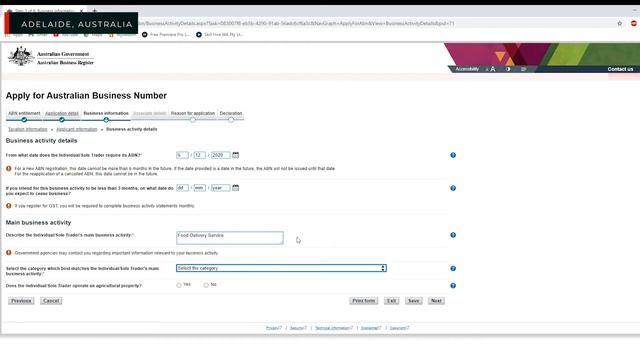
Task: Click the Food Delivery Service text area
Action: point(230,238)
